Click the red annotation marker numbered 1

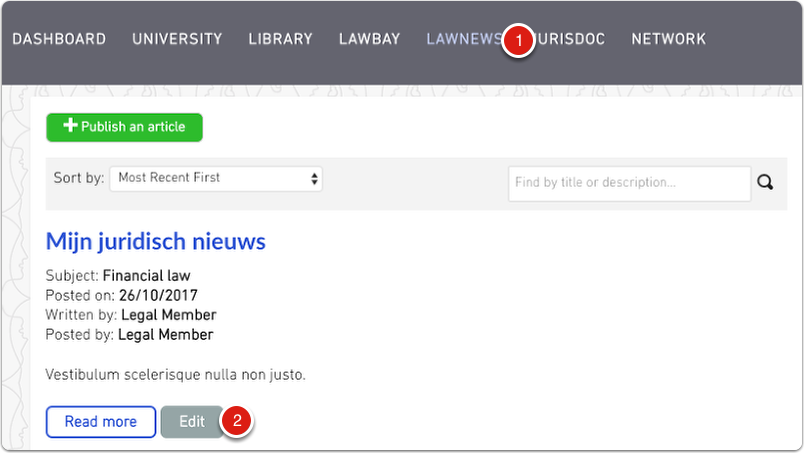(517, 40)
